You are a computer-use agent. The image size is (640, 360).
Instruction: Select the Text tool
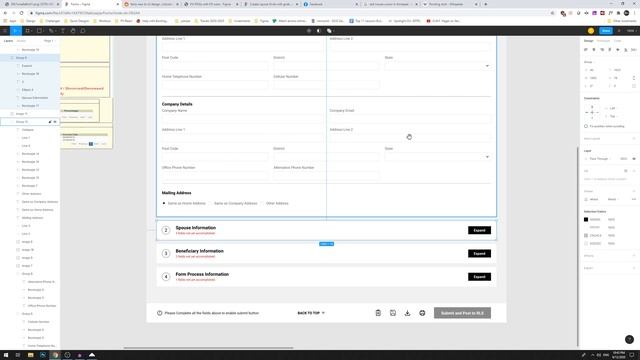[63, 31]
